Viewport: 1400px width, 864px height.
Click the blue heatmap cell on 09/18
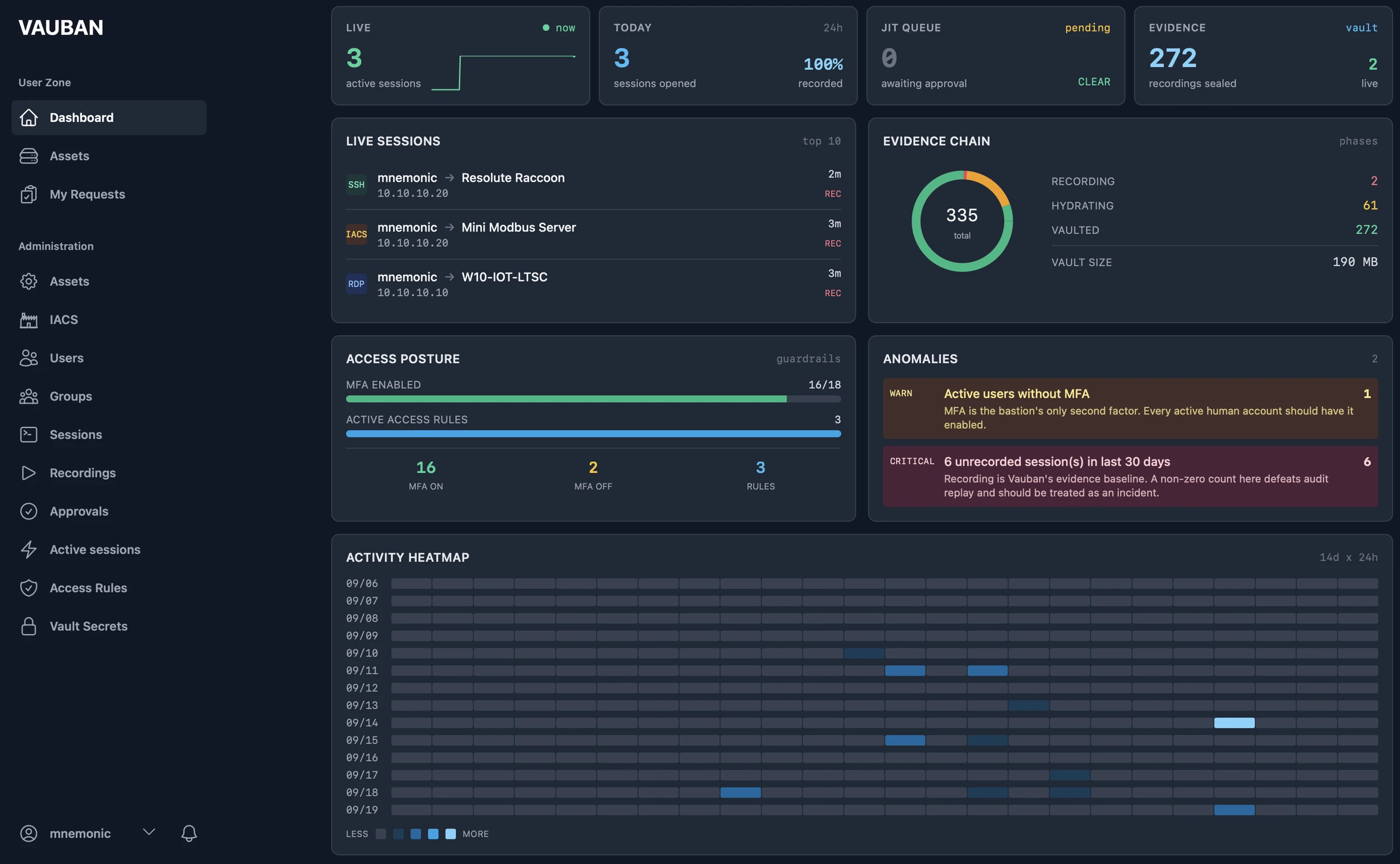click(740, 793)
